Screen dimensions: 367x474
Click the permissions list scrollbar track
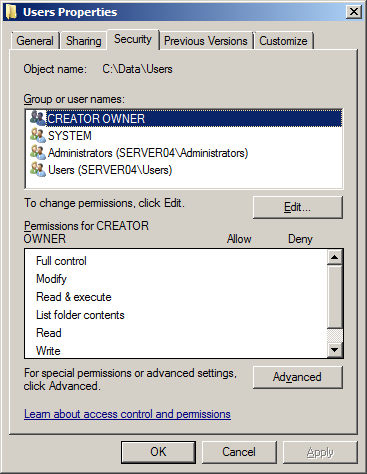334,335
